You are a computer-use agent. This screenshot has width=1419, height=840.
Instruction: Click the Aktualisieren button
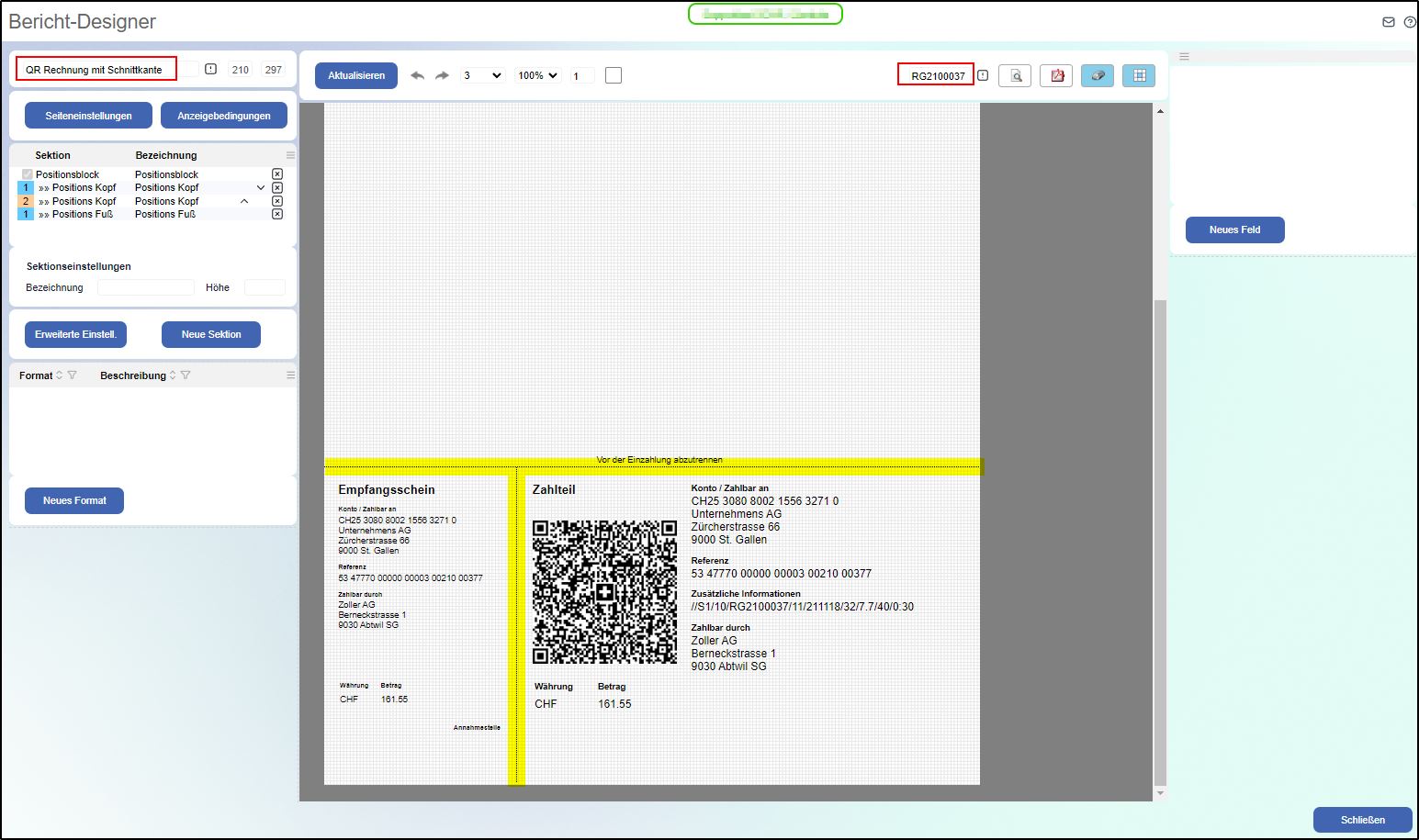(x=355, y=75)
